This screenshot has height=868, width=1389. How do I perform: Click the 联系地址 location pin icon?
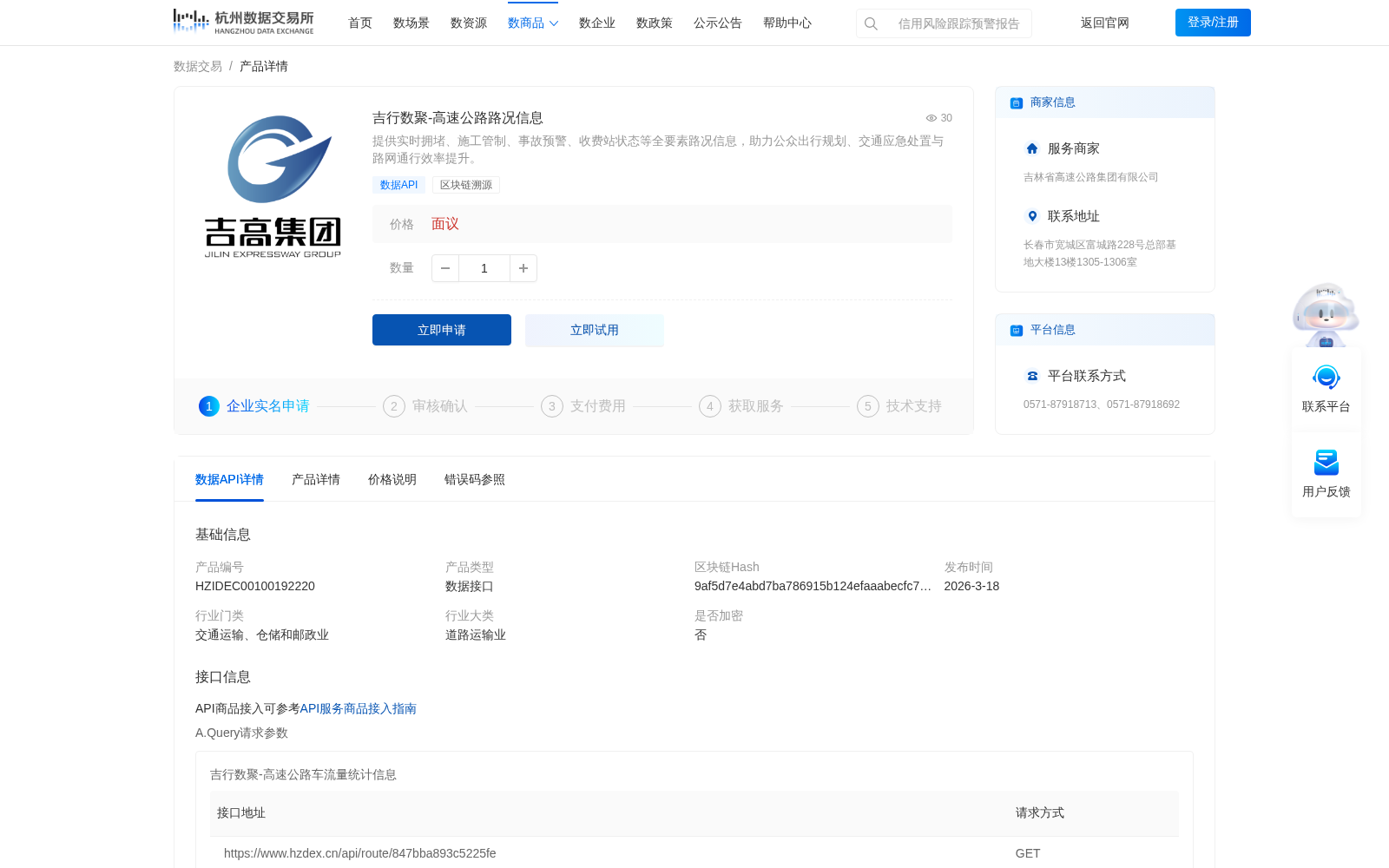pos(1032,216)
